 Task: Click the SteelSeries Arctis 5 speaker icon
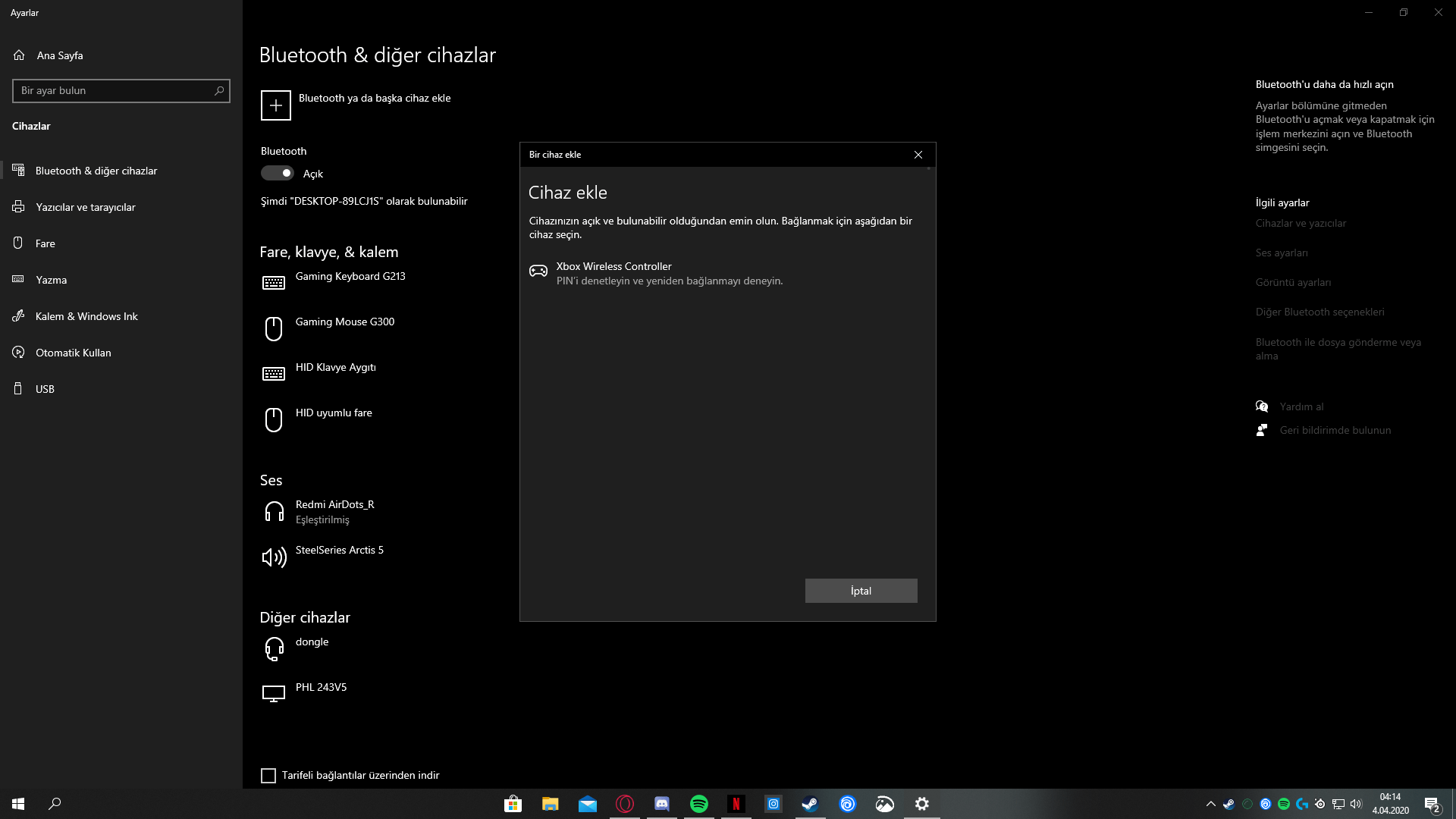274,557
